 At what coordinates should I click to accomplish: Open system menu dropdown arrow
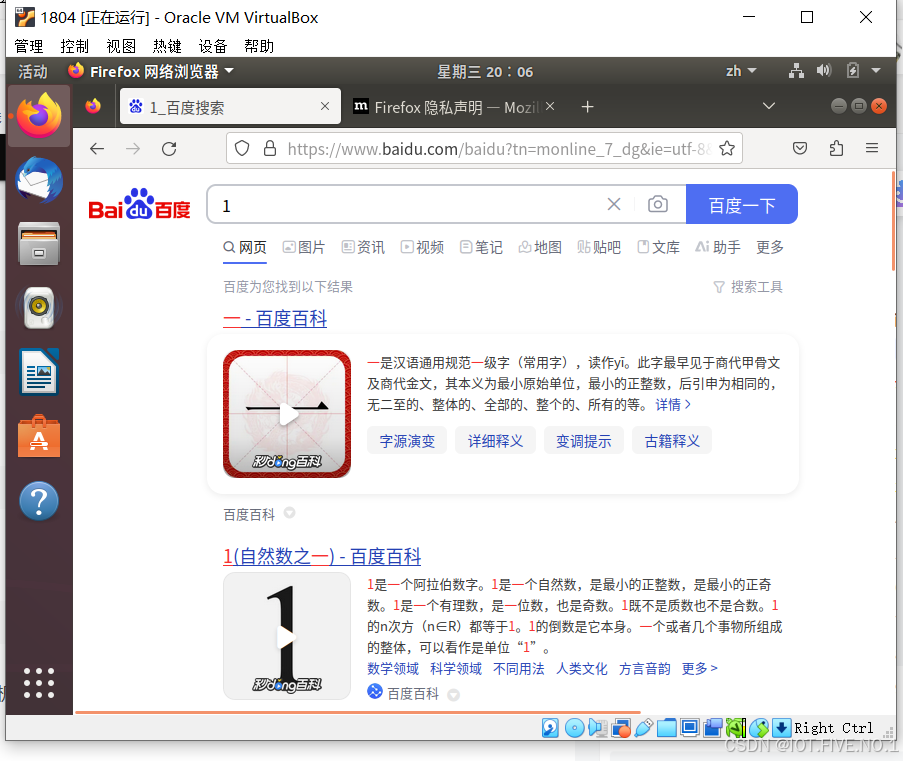876,71
